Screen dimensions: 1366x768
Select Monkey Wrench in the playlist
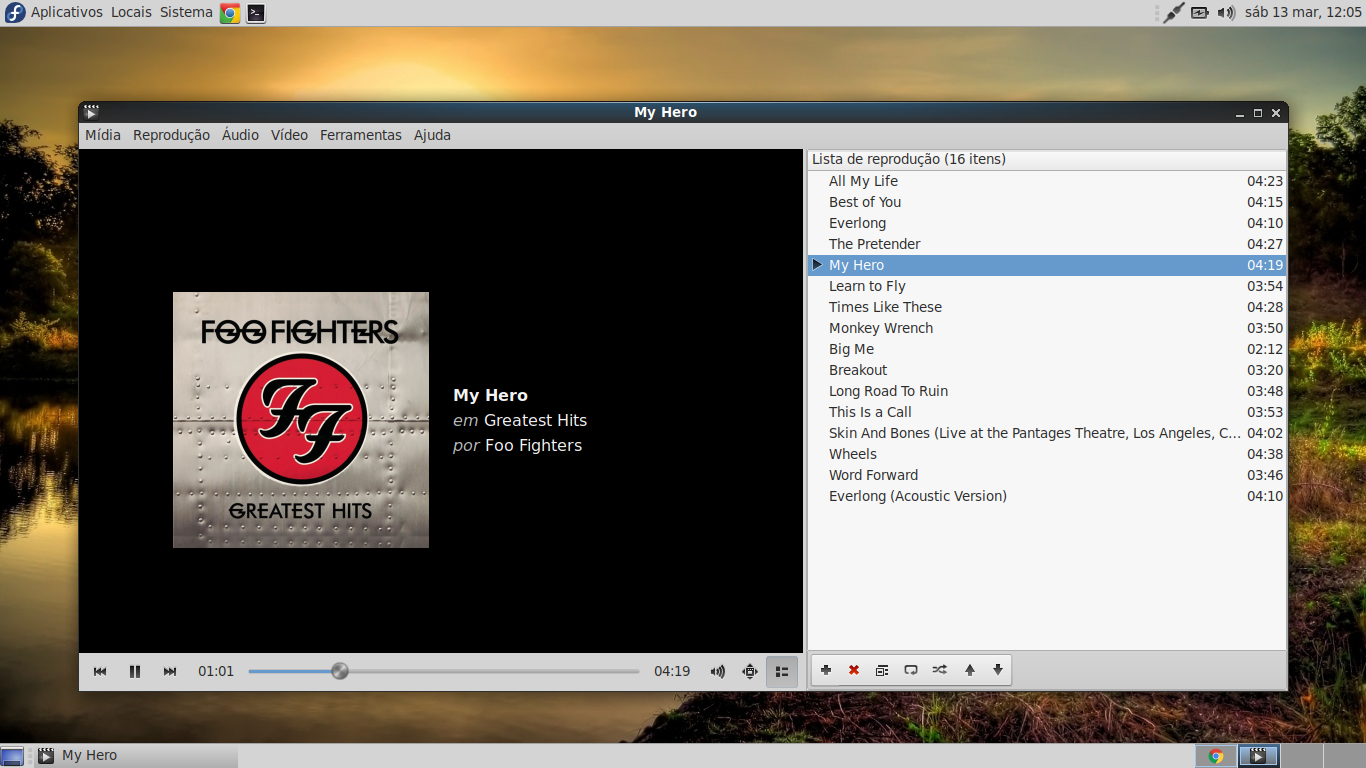(x=1047, y=328)
